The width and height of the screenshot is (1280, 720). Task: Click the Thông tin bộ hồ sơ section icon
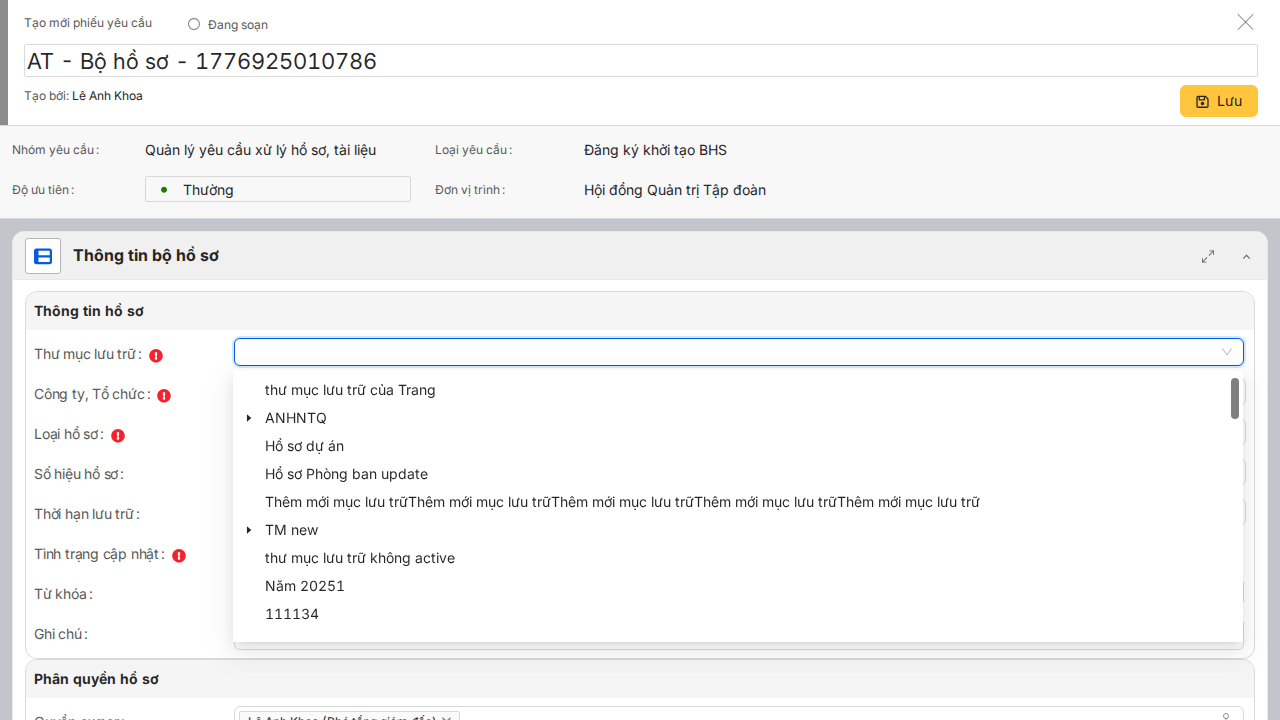pyautogui.click(x=43, y=256)
